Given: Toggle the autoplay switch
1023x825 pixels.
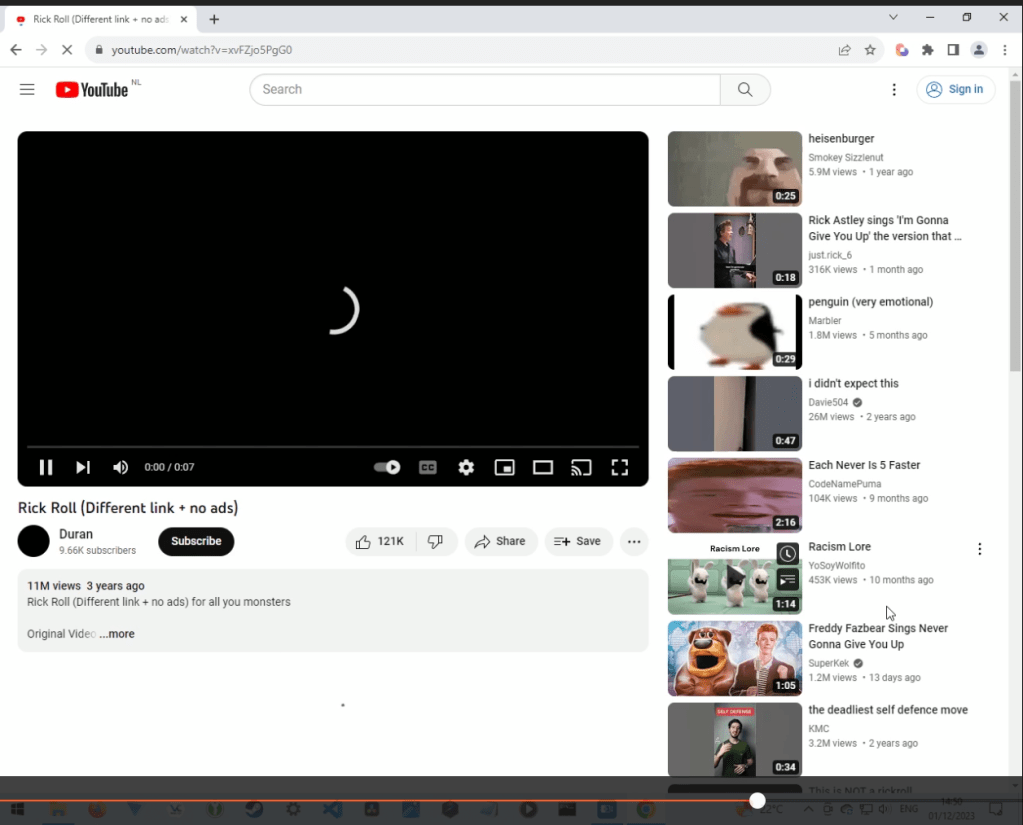Looking at the screenshot, I should click(x=387, y=467).
